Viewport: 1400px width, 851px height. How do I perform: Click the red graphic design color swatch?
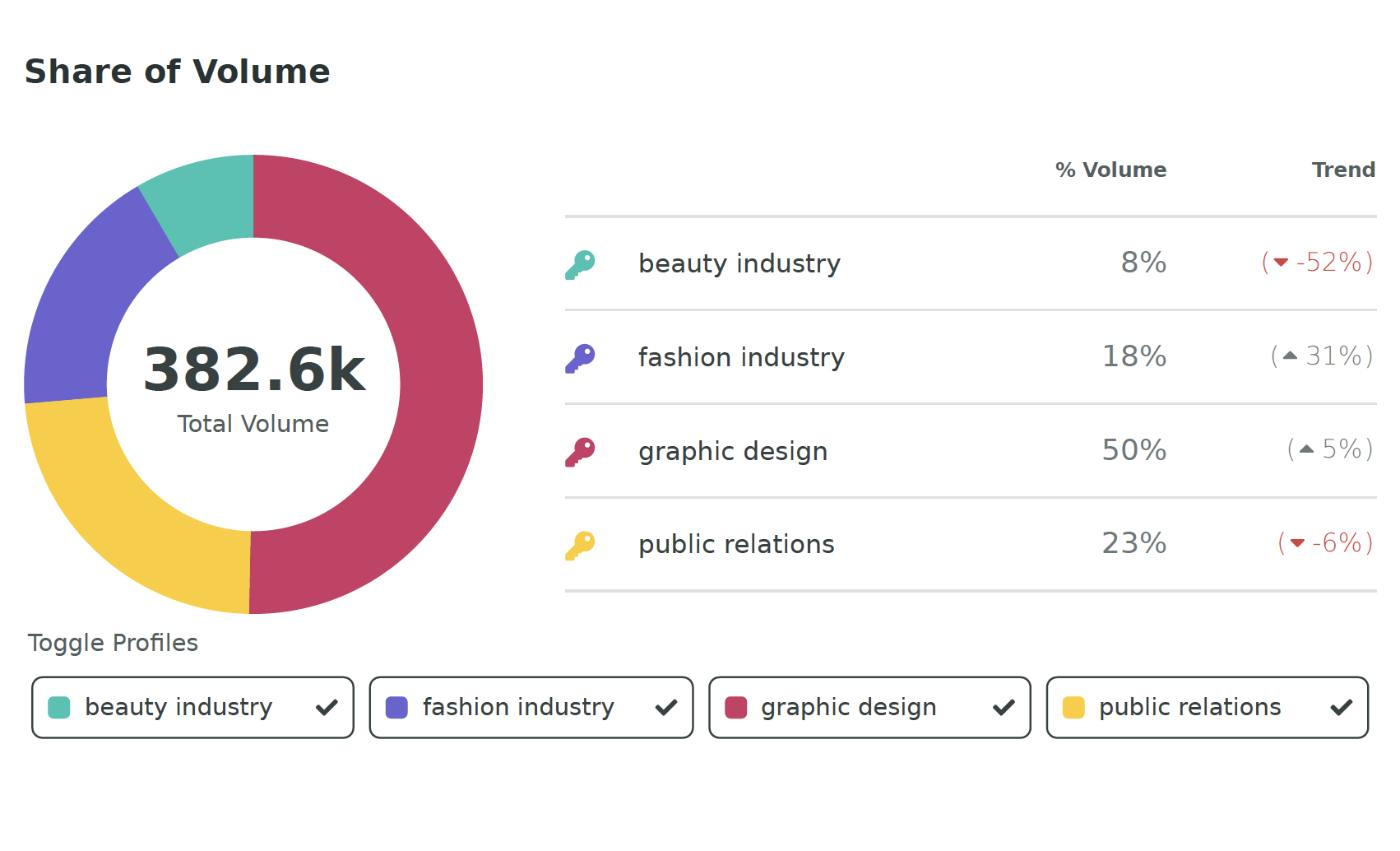(735, 708)
